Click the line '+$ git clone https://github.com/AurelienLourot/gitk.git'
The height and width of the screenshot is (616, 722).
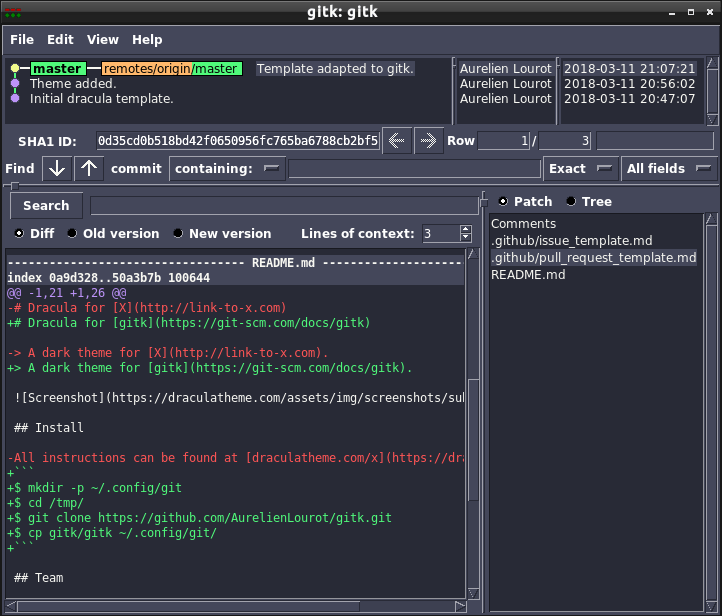pos(199,518)
